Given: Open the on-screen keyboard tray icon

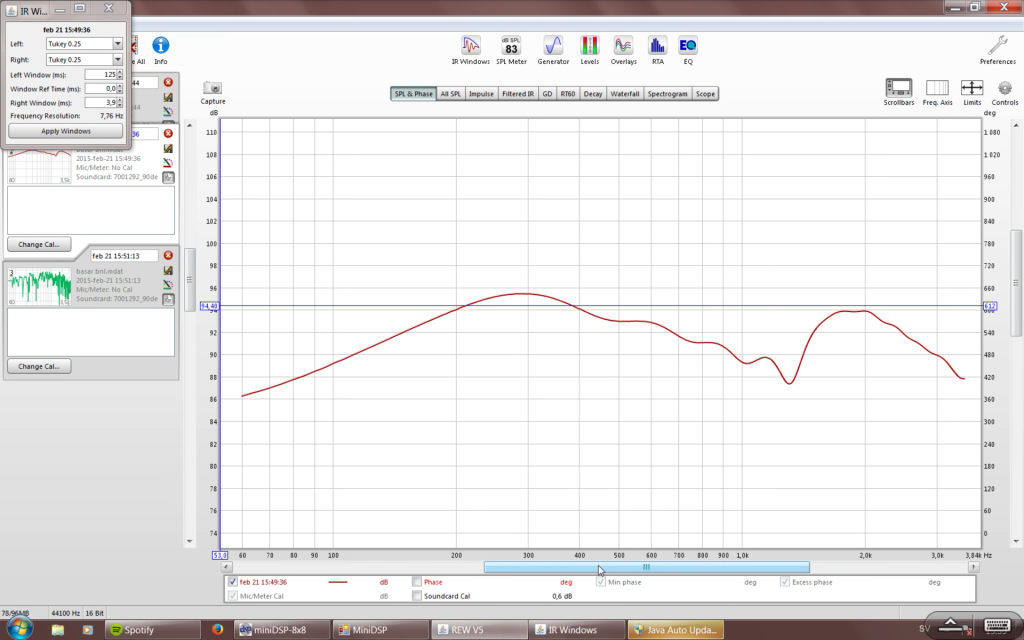Looking at the screenshot, I should 996,627.
